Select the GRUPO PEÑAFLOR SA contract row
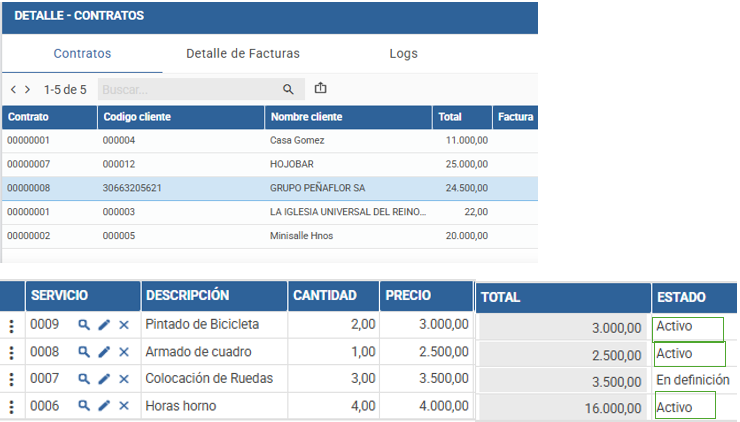 pos(270,188)
